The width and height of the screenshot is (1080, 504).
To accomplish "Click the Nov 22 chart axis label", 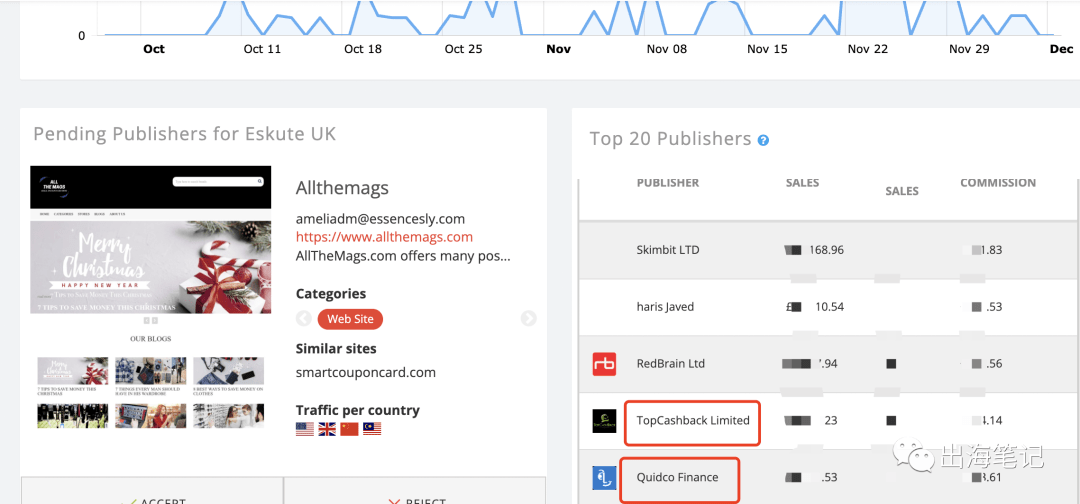I will [868, 49].
